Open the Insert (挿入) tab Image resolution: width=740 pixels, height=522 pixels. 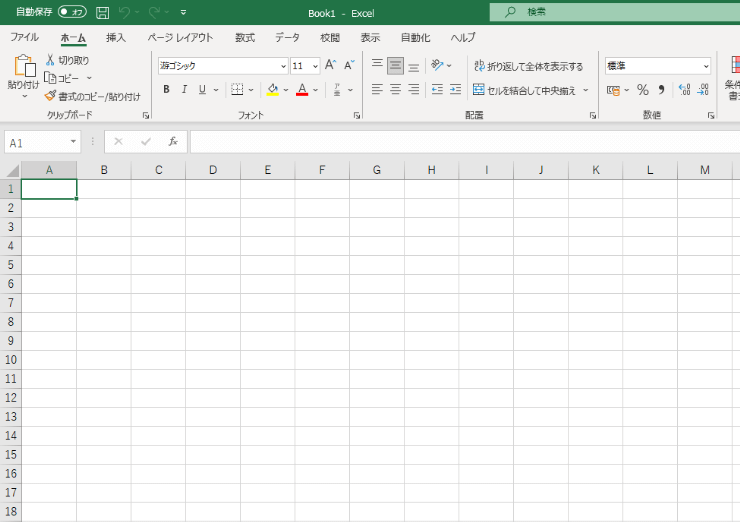click(x=116, y=37)
